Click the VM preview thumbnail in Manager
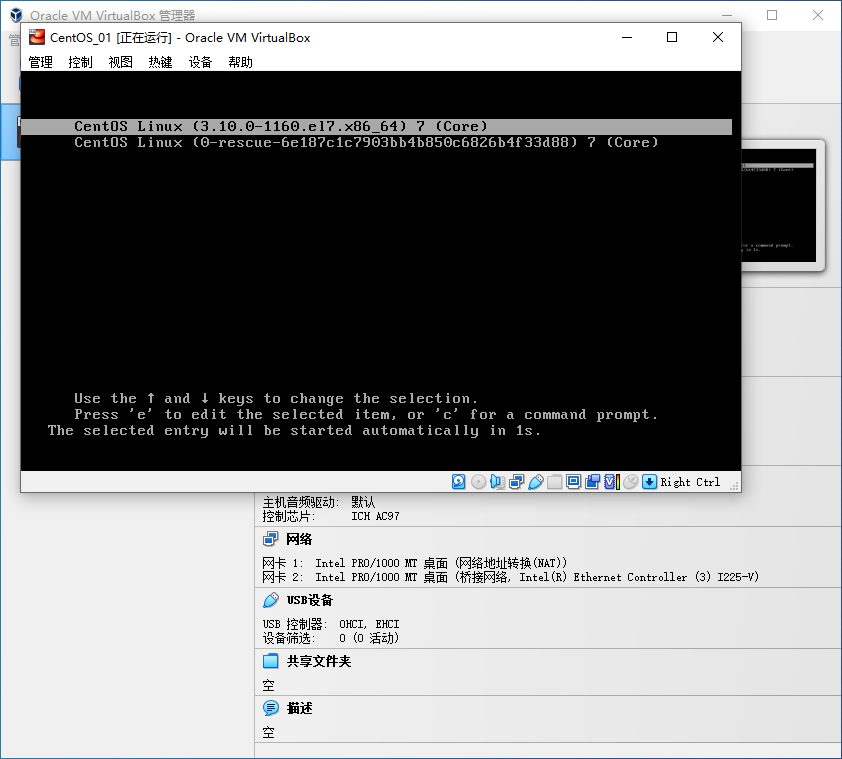This screenshot has width=842, height=759. point(779,205)
